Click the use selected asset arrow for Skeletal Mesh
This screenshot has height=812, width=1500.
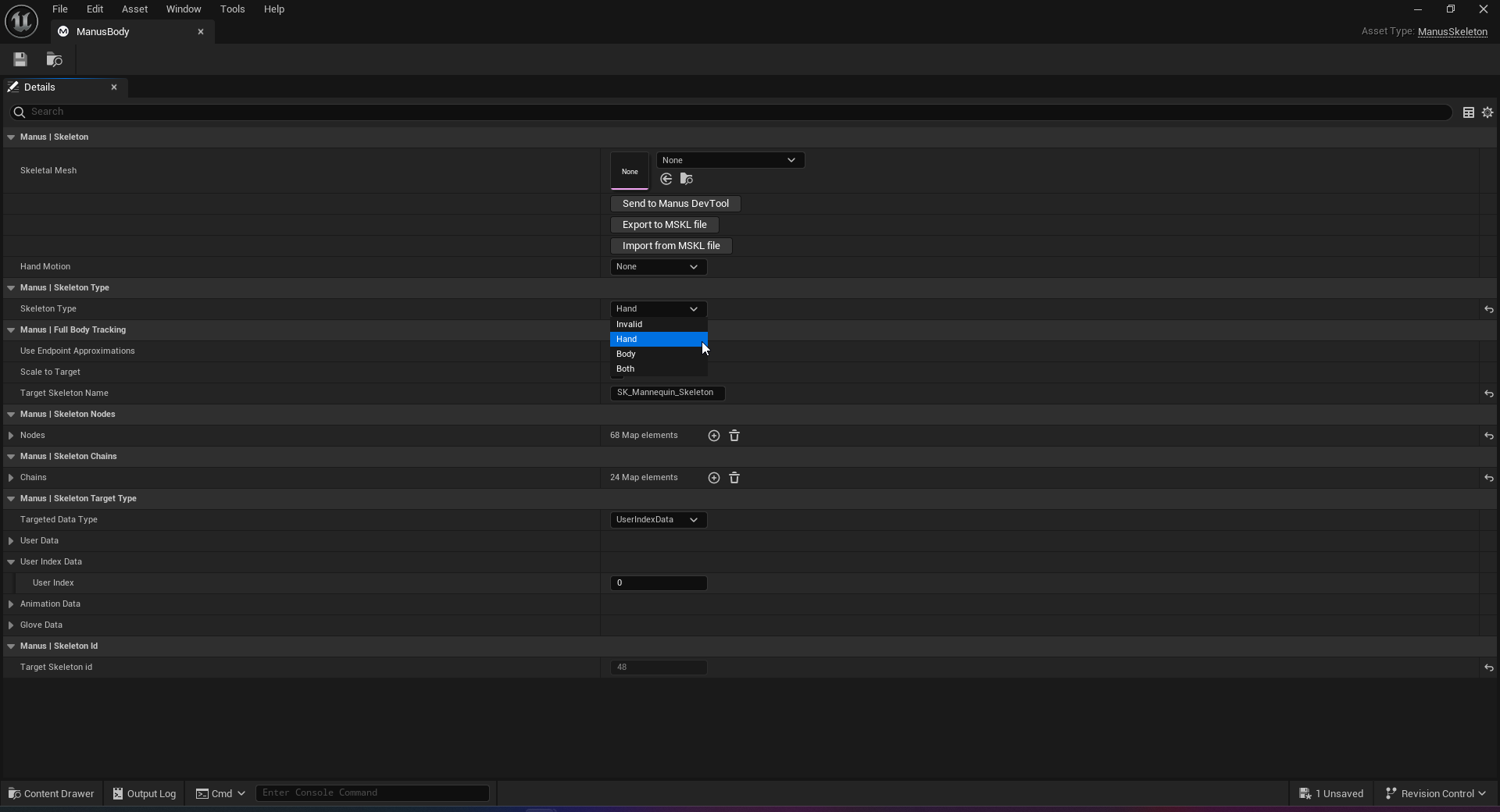click(666, 179)
